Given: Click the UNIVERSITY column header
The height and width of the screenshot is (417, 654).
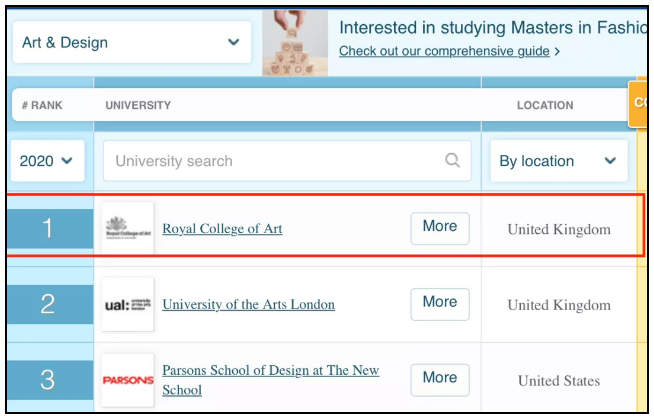Looking at the screenshot, I should [x=138, y=105].
